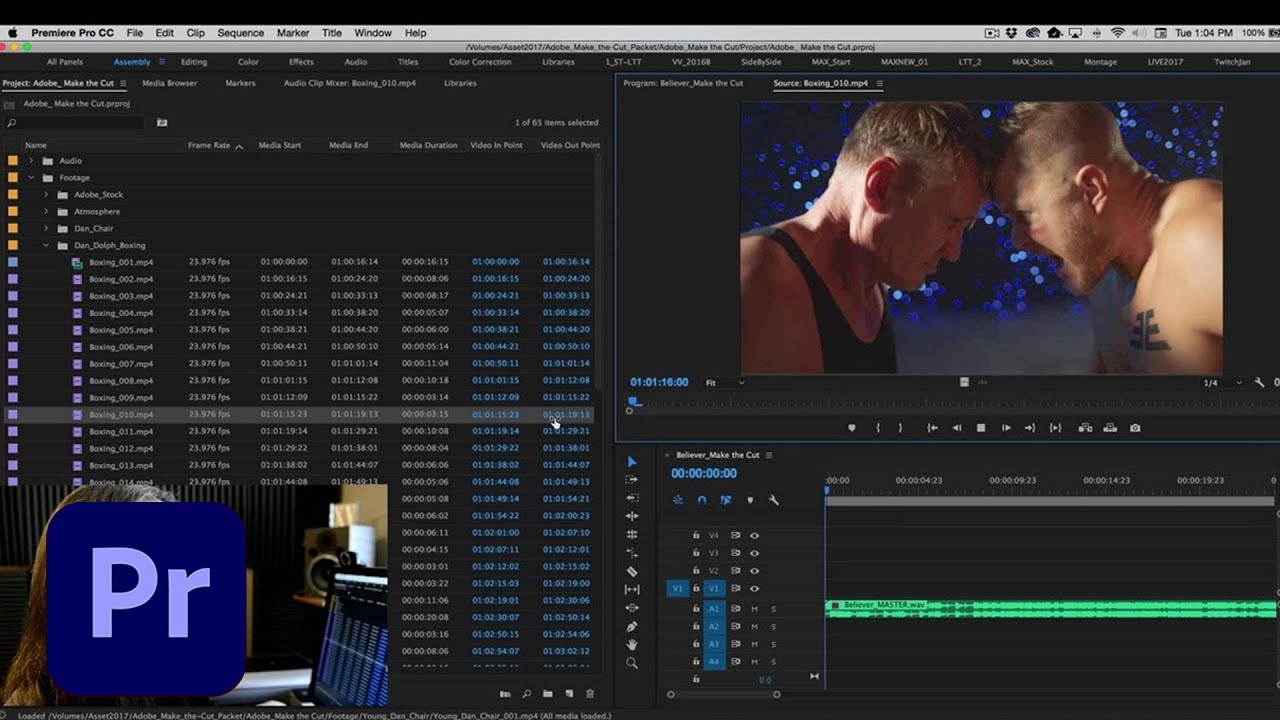The width and height of the screenshot is (1280, 720).
Task: Click the timeline wrench display settings icon
Action: pyautogui.click(x=773, y=500)
